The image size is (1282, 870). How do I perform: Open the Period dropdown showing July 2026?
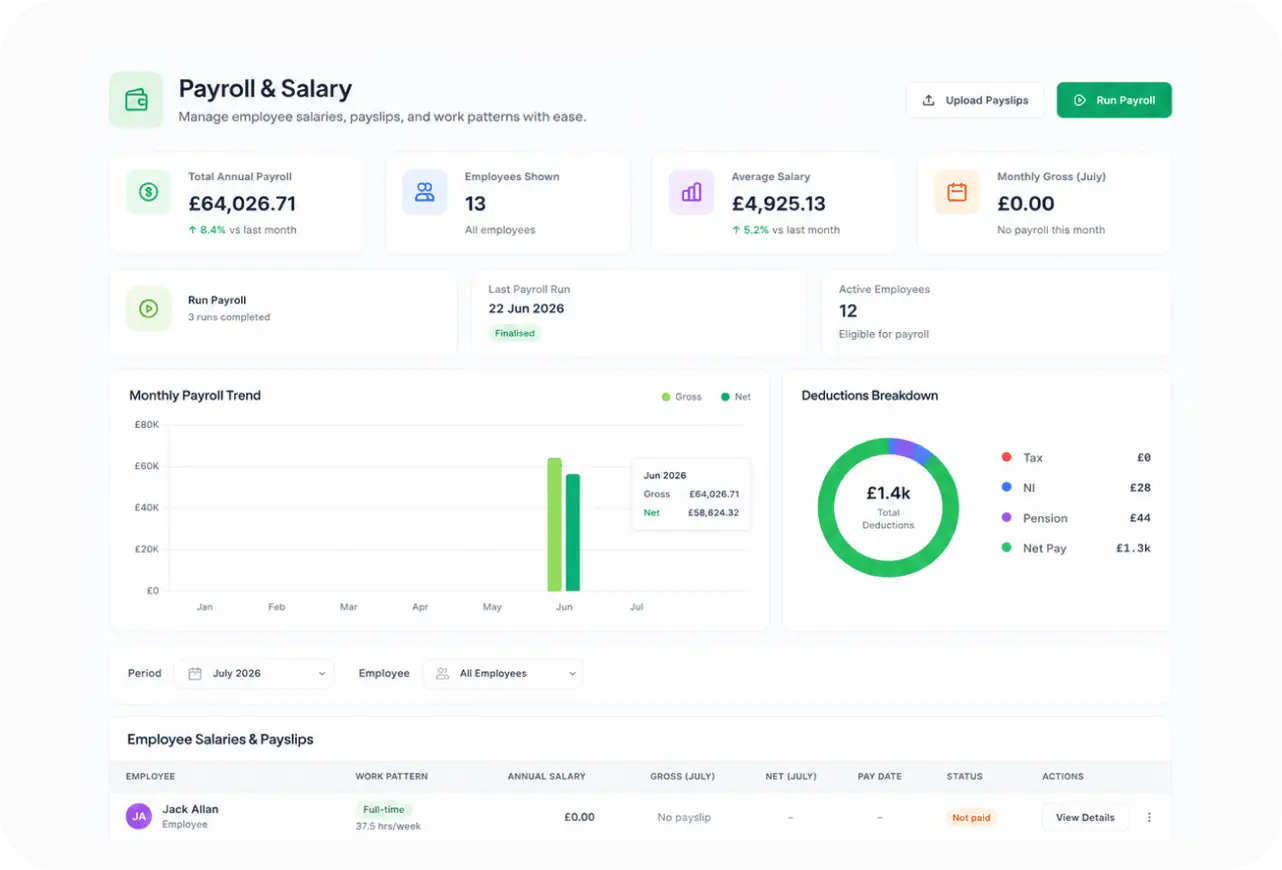254,674
